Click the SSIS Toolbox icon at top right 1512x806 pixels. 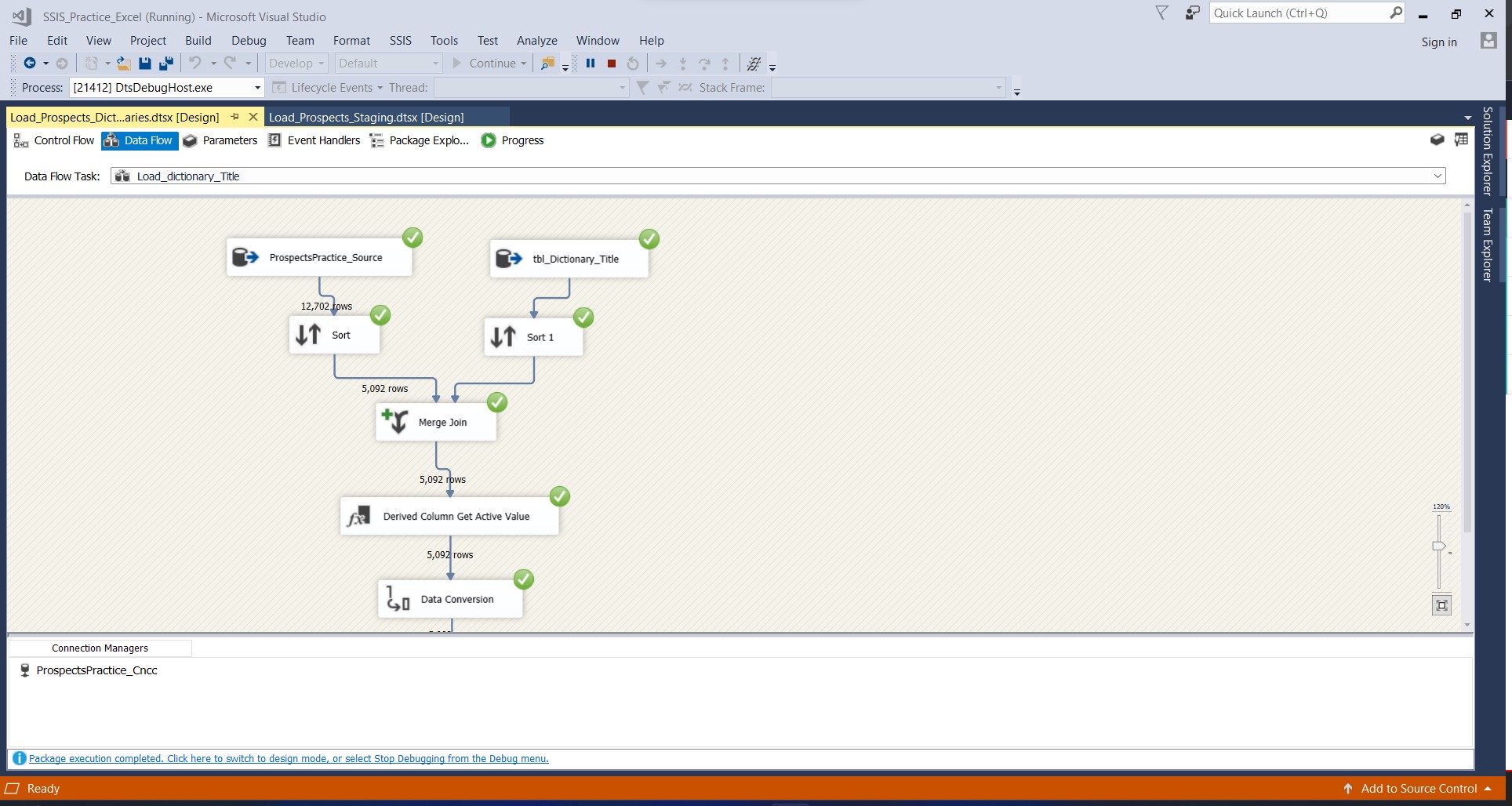(x=1437, y=140)
